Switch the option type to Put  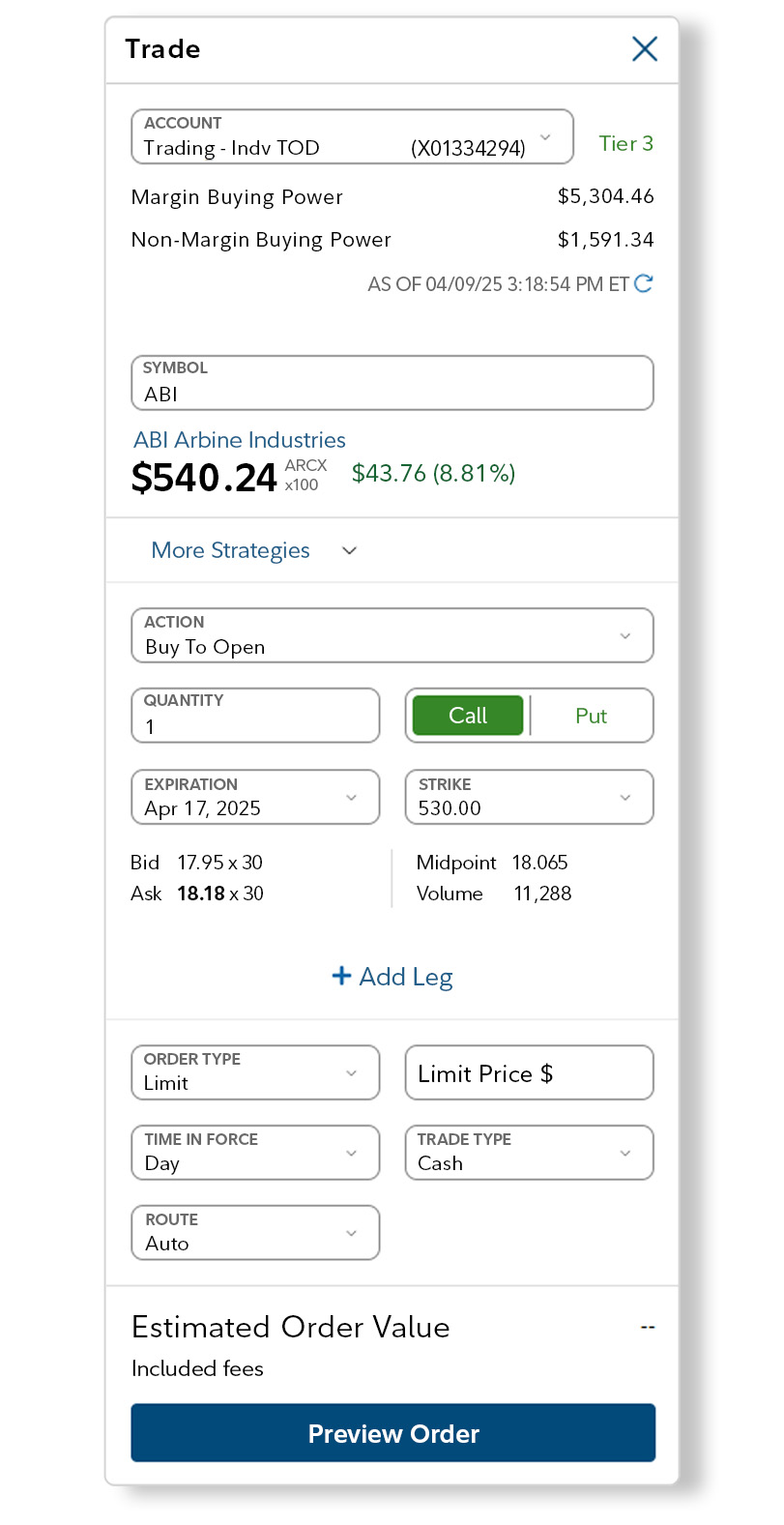click(x=591, y=716)
